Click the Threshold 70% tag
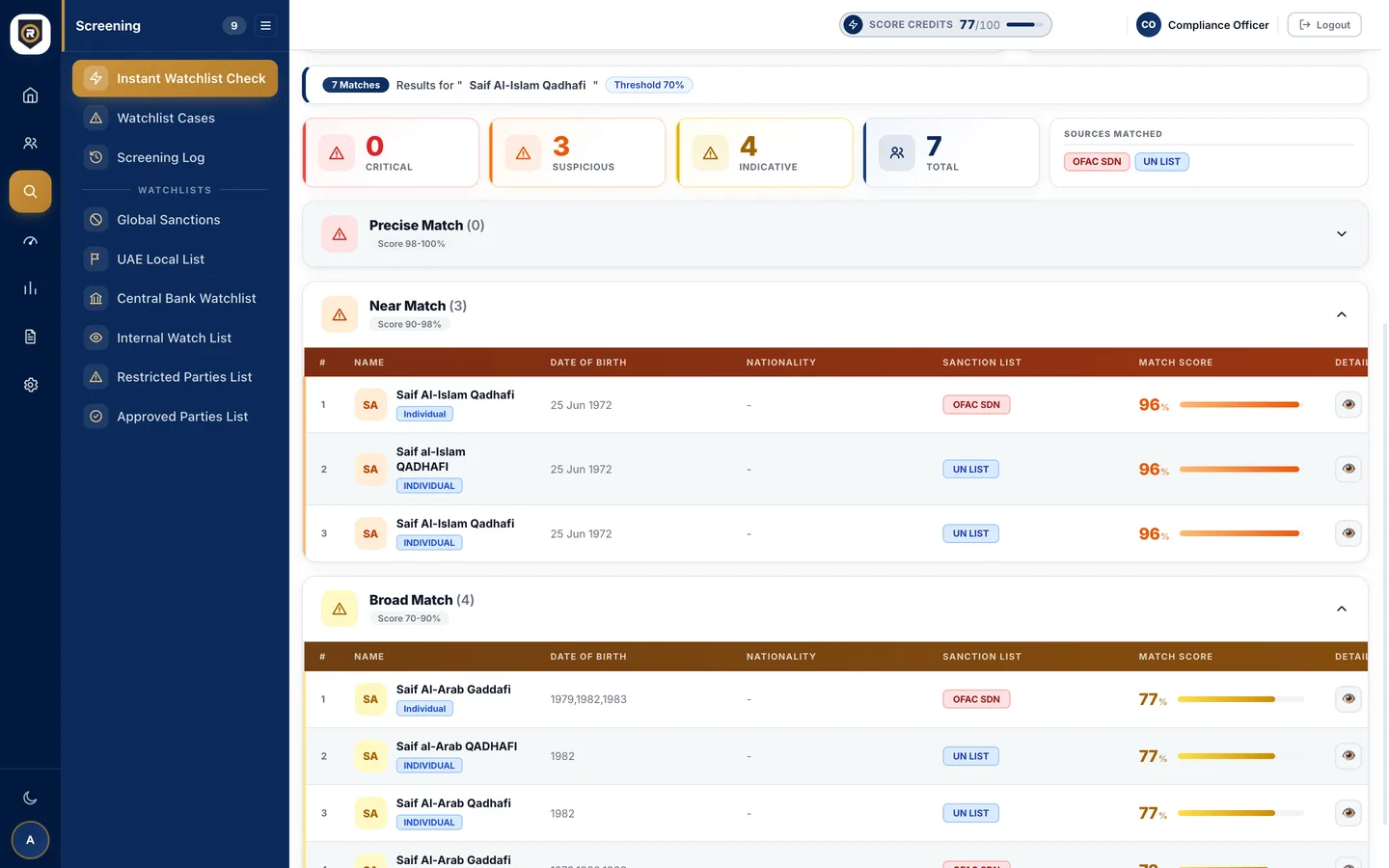Image resolution: width=1389 pixels, height=868 pixels. (649, 85)
